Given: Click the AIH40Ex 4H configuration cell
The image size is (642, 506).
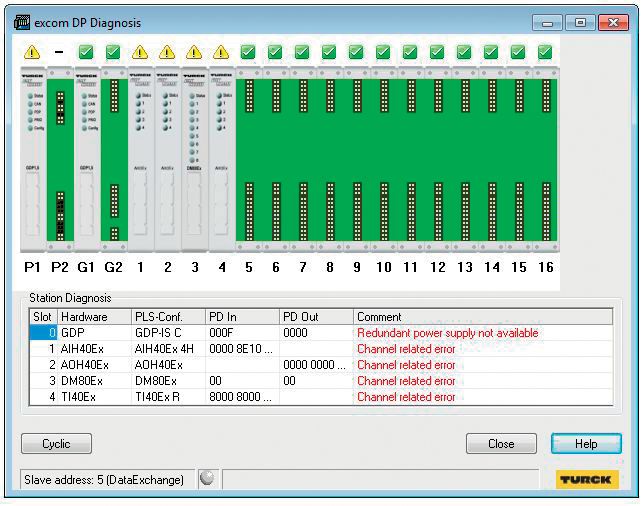Looking at the screenshot, I should pyautogui.click(x=168, y=349).
